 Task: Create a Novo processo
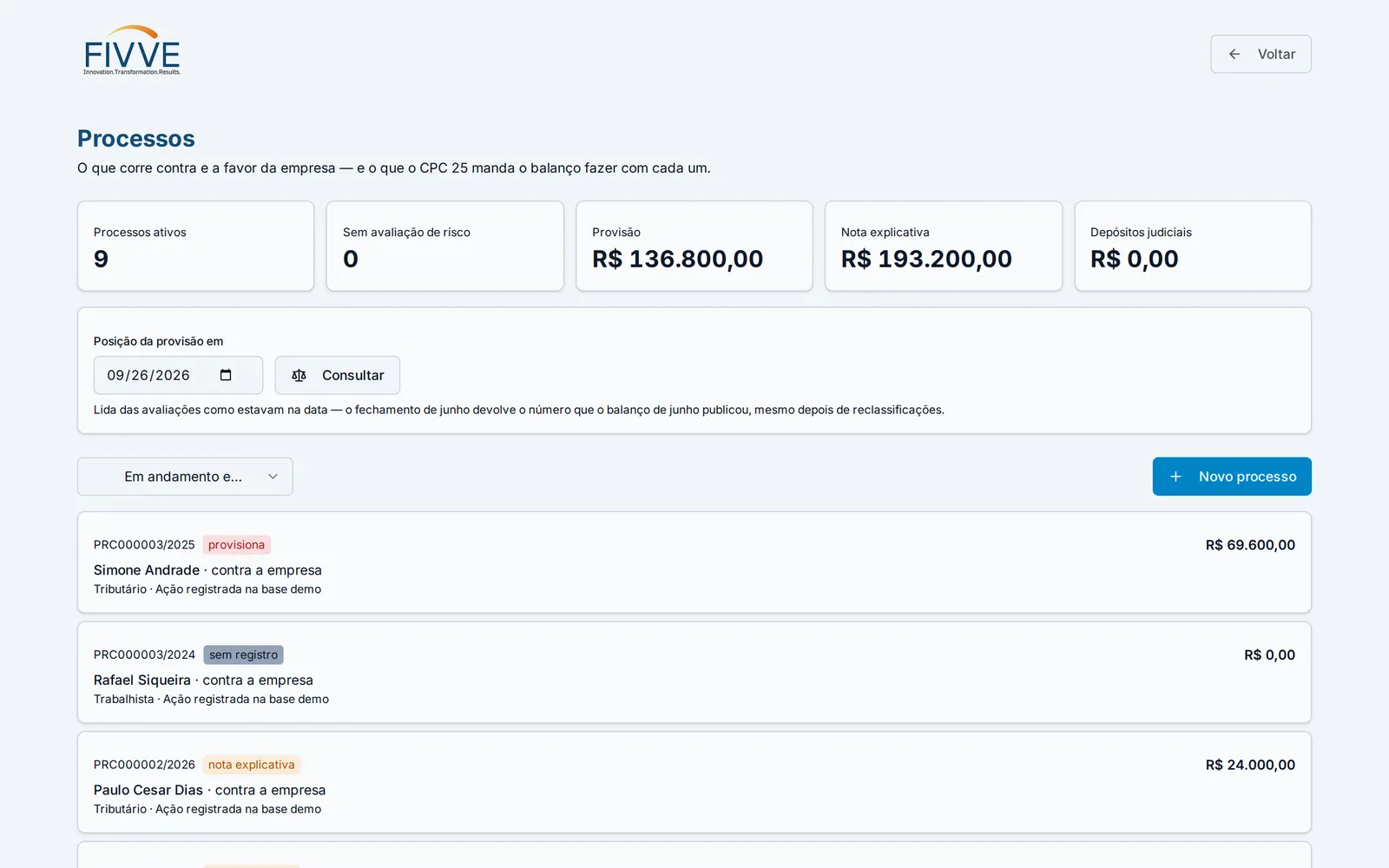1232,477
